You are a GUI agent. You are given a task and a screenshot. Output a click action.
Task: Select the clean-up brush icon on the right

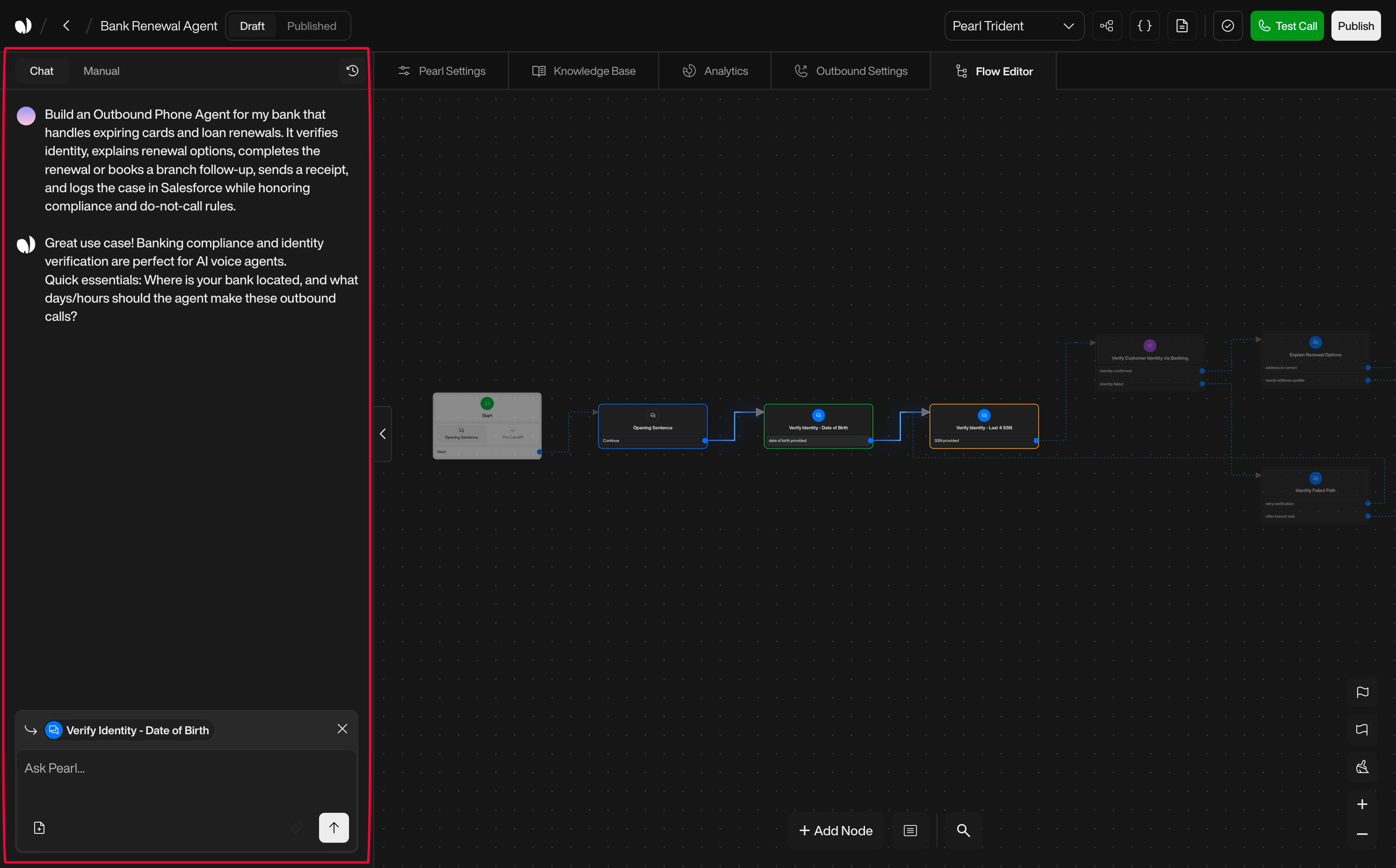[x=1363, y=767]
